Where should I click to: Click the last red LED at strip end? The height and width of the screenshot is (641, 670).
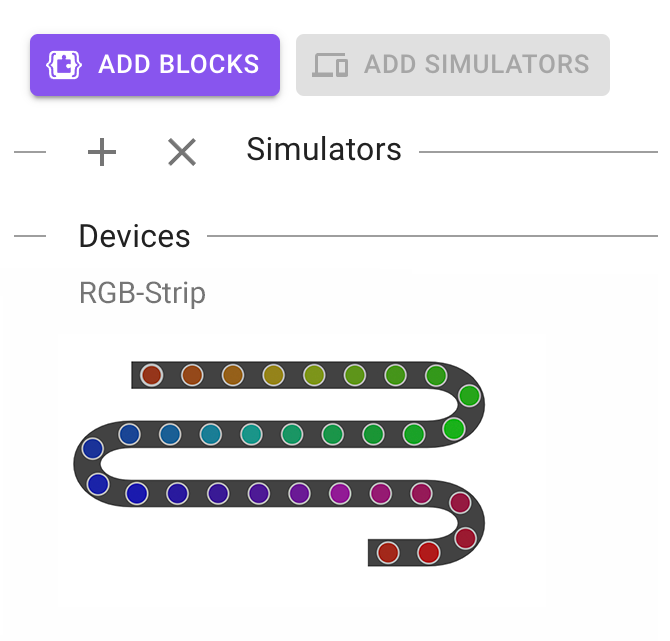pyautogui.click(x=388, y=552)
